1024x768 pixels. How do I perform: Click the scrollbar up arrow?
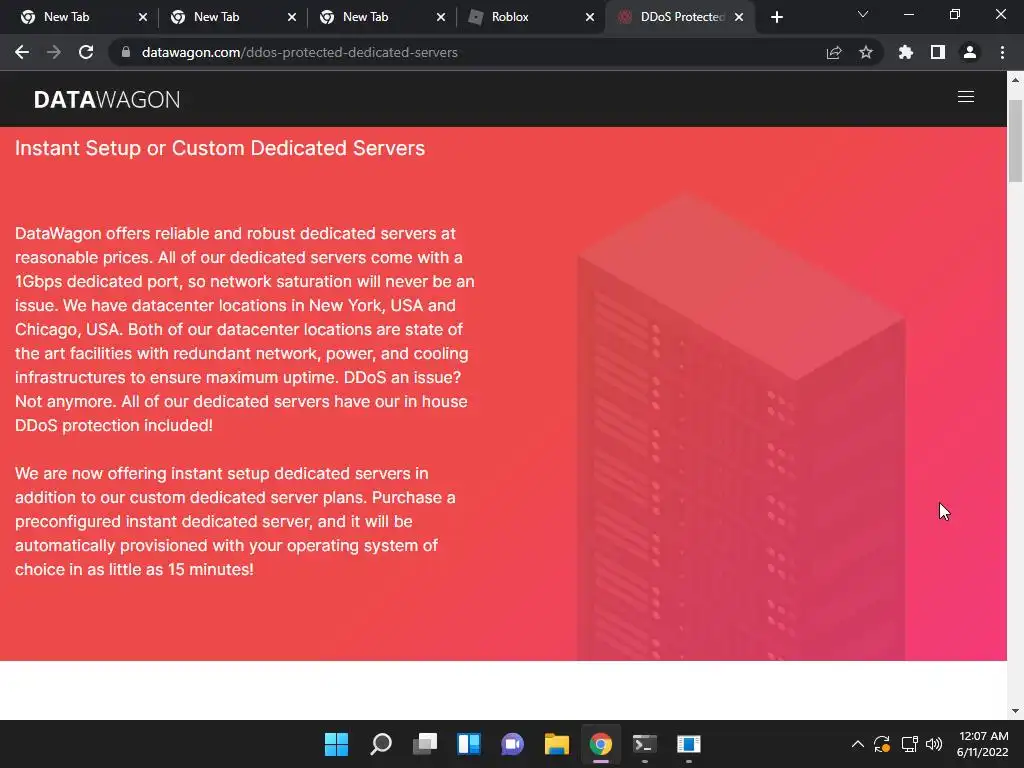pyautogui.click(x=1015, y=80)
